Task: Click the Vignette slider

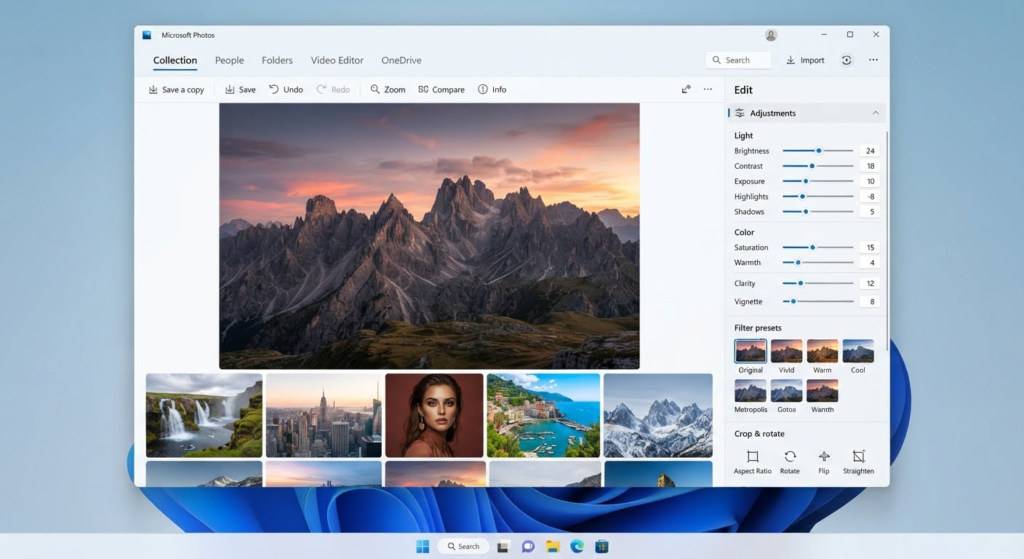Action: point(818,302)
